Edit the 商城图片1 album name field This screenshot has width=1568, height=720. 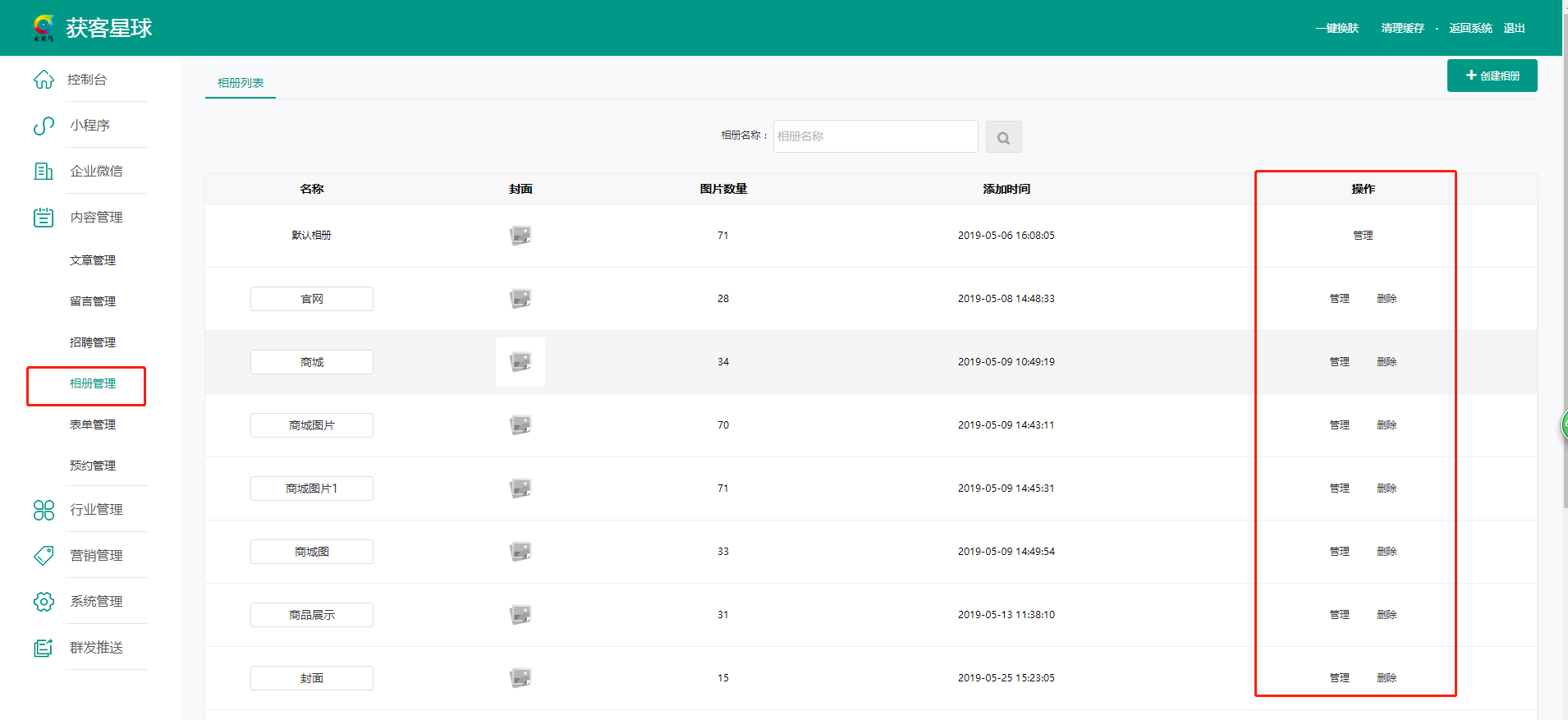312,488
